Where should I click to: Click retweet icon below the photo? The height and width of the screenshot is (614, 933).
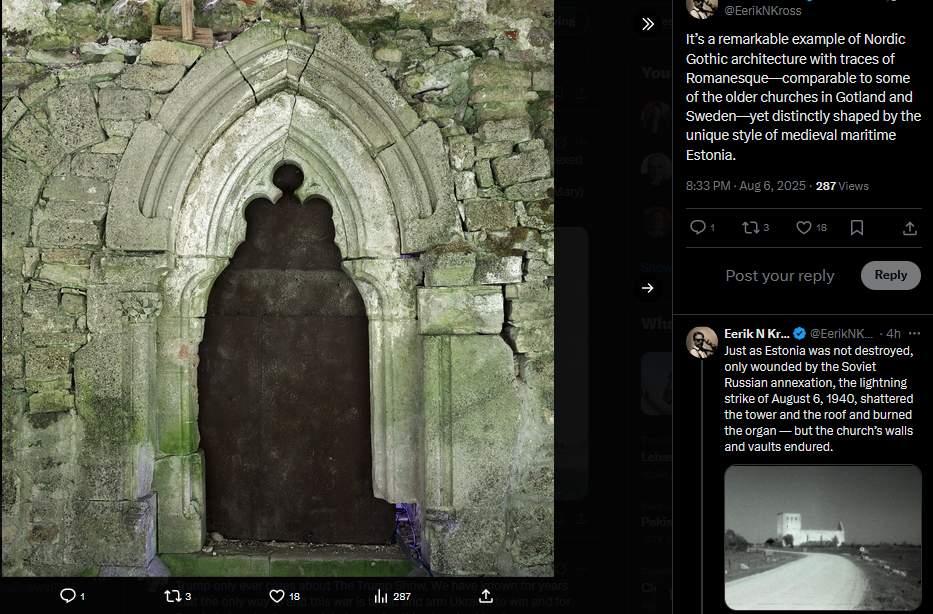(x=172, y=596)
